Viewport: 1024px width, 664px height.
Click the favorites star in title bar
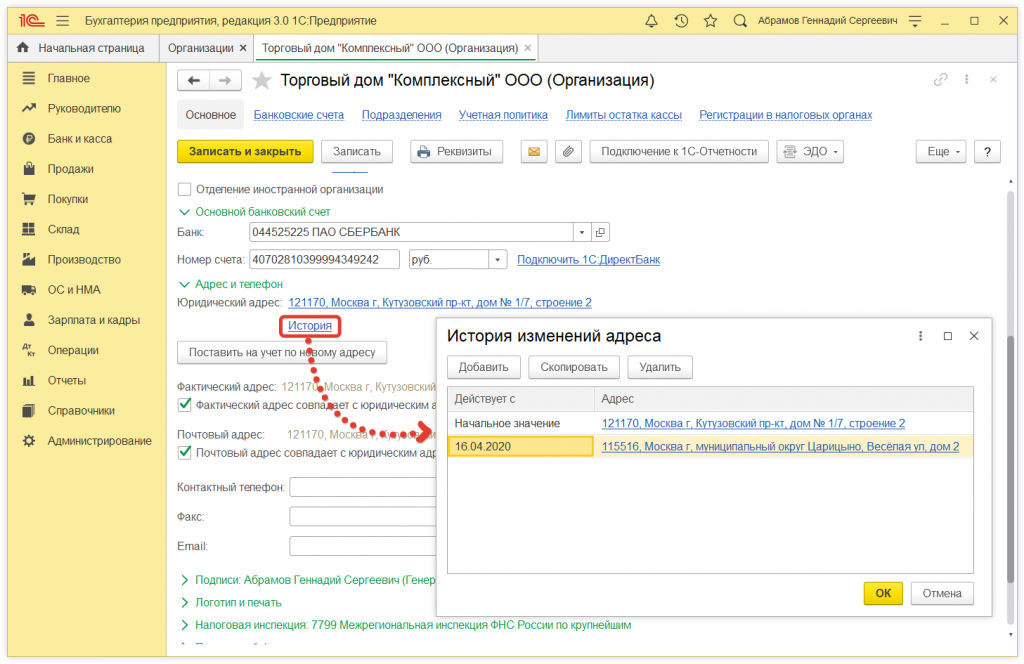pyautogui.click(x=710, y=20)
